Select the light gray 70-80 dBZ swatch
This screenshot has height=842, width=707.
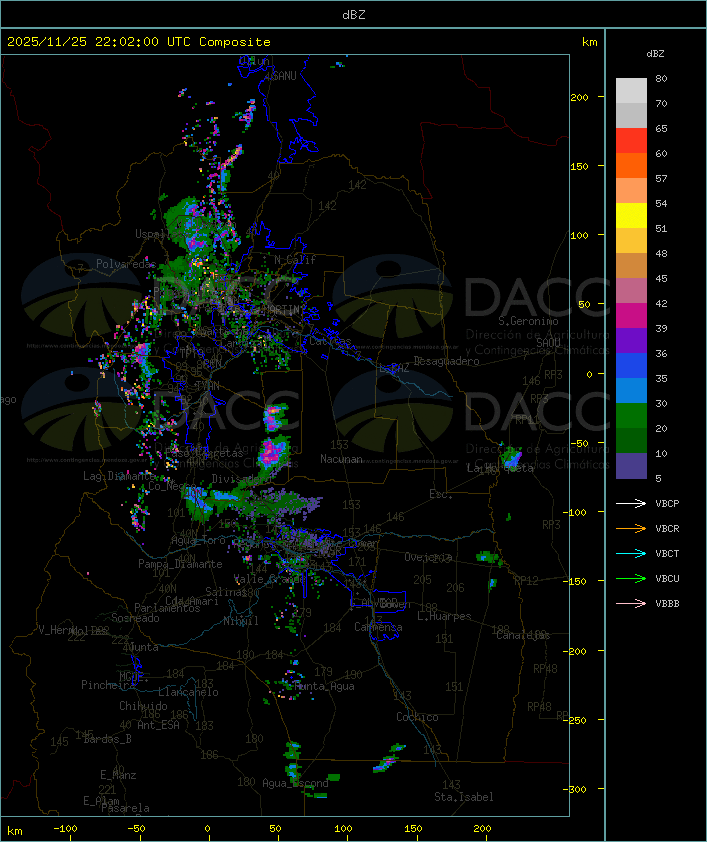pos(631,91)
